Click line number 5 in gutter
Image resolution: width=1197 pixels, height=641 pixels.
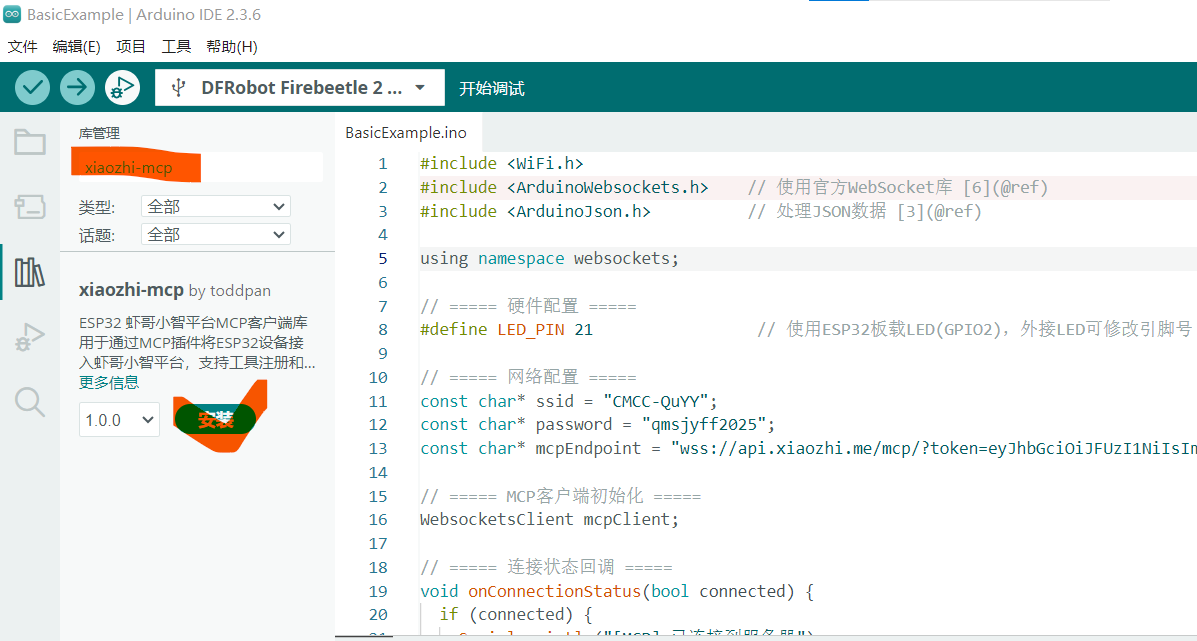(382, 258)
